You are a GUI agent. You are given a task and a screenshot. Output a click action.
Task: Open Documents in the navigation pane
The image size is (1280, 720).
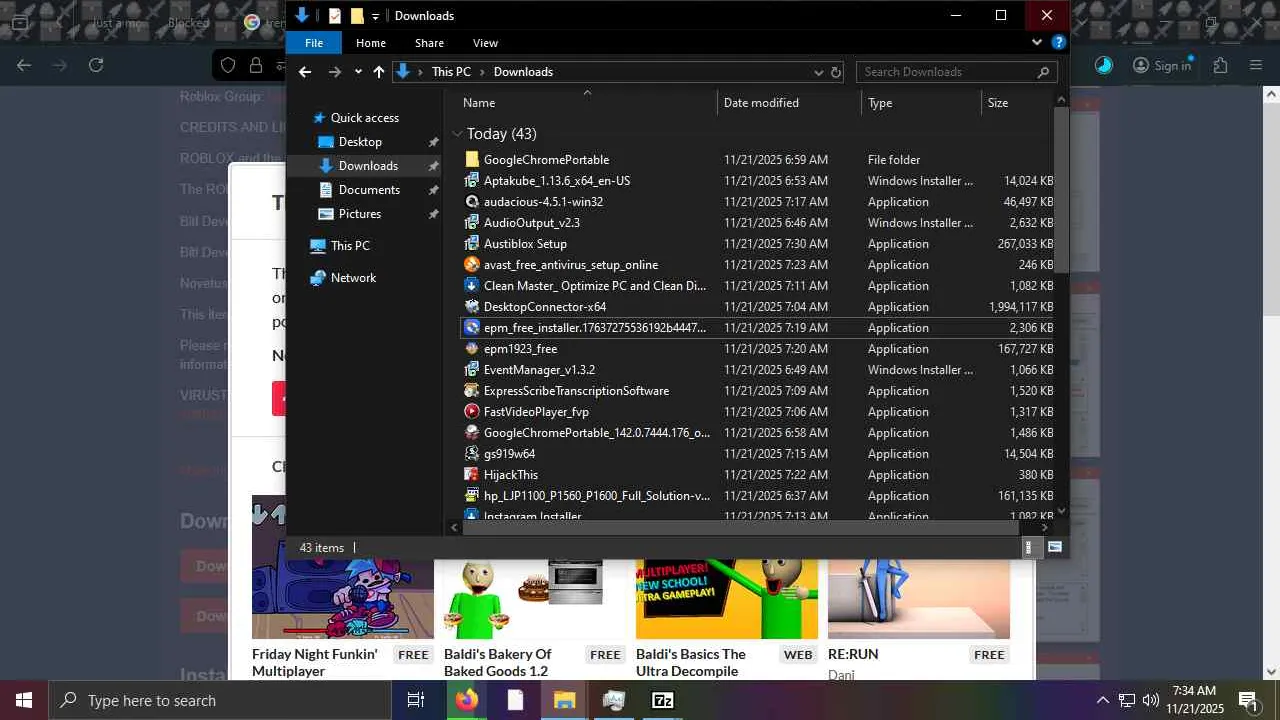click(x=369, y=190)
